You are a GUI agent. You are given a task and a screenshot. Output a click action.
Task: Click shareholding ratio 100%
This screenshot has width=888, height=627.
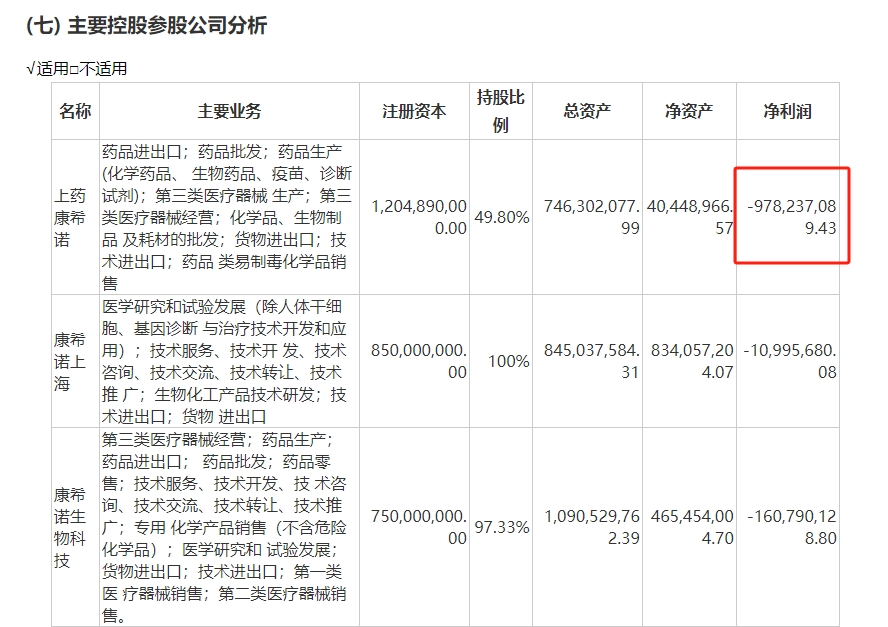pyautogui.click(x=509, y=361)
